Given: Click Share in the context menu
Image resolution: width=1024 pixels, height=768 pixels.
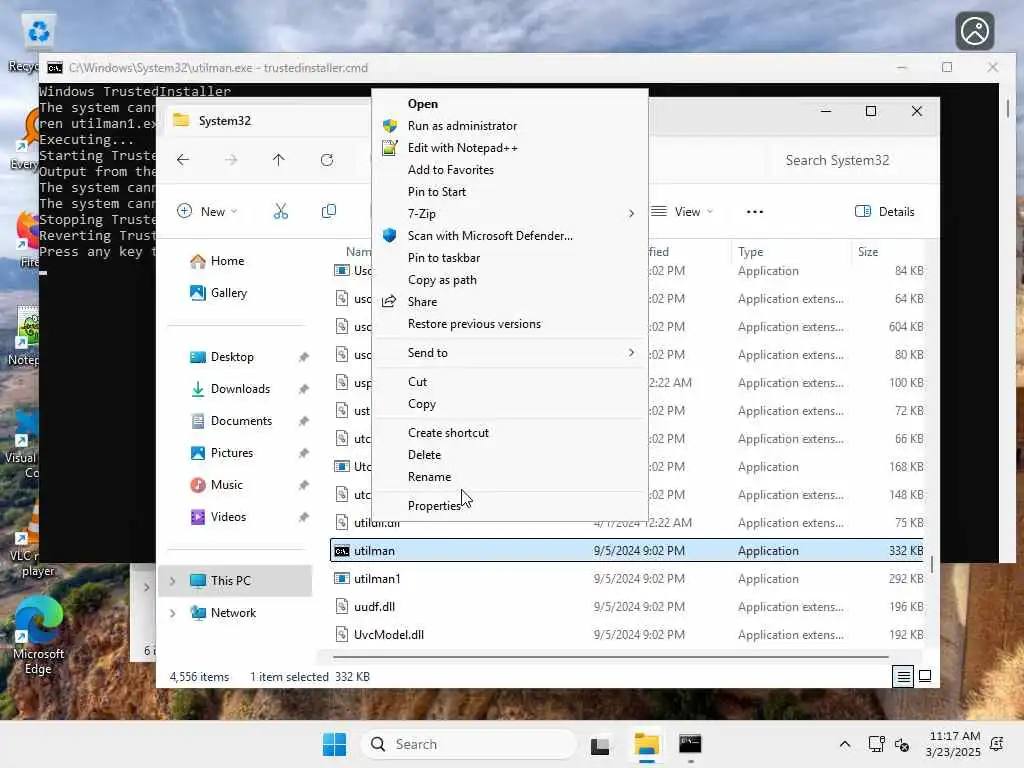Looking at the screenshot, I should (422, 302).
